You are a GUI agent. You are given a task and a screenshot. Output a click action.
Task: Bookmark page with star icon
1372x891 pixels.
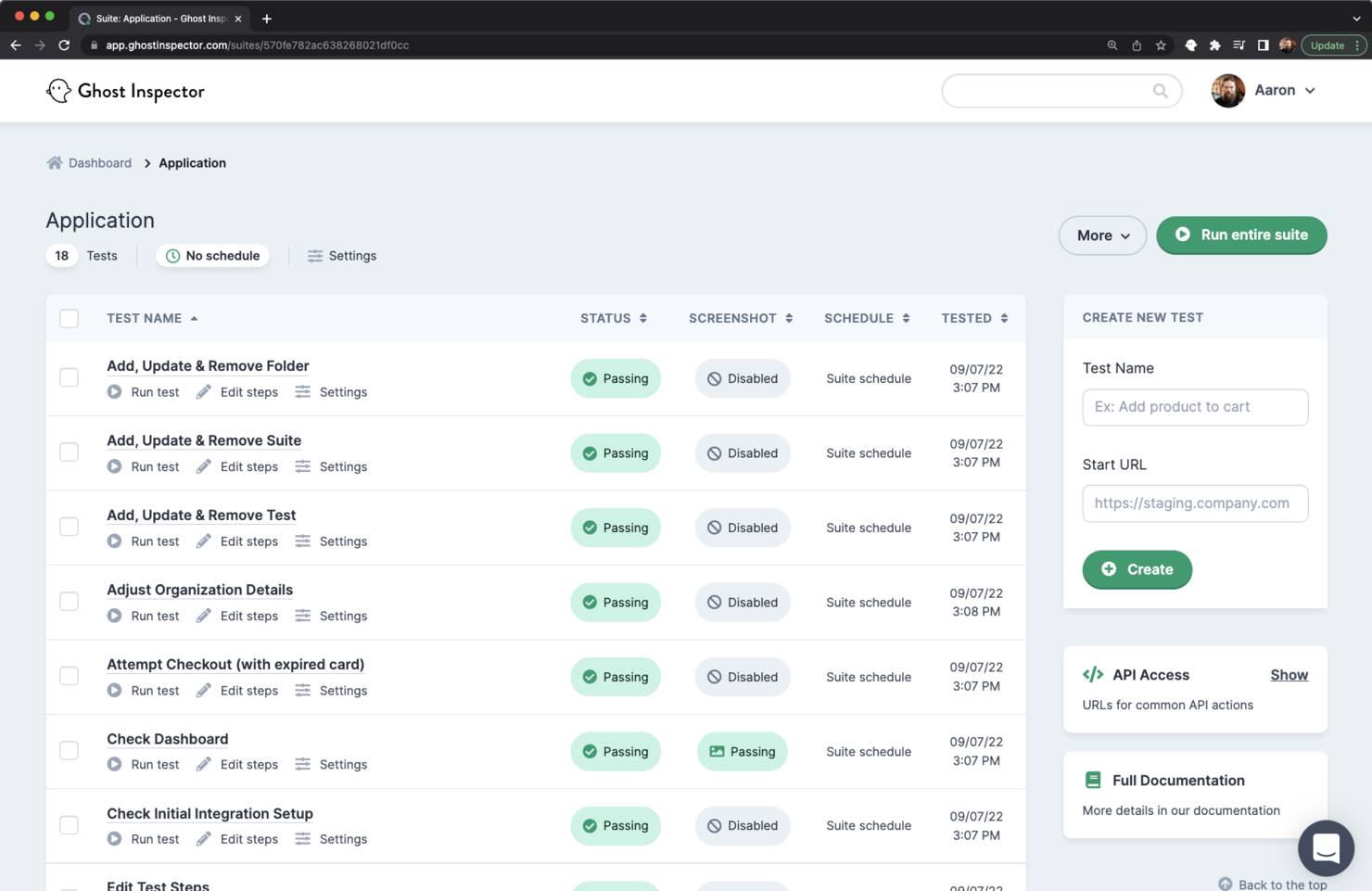click(x=1161, y=45)
